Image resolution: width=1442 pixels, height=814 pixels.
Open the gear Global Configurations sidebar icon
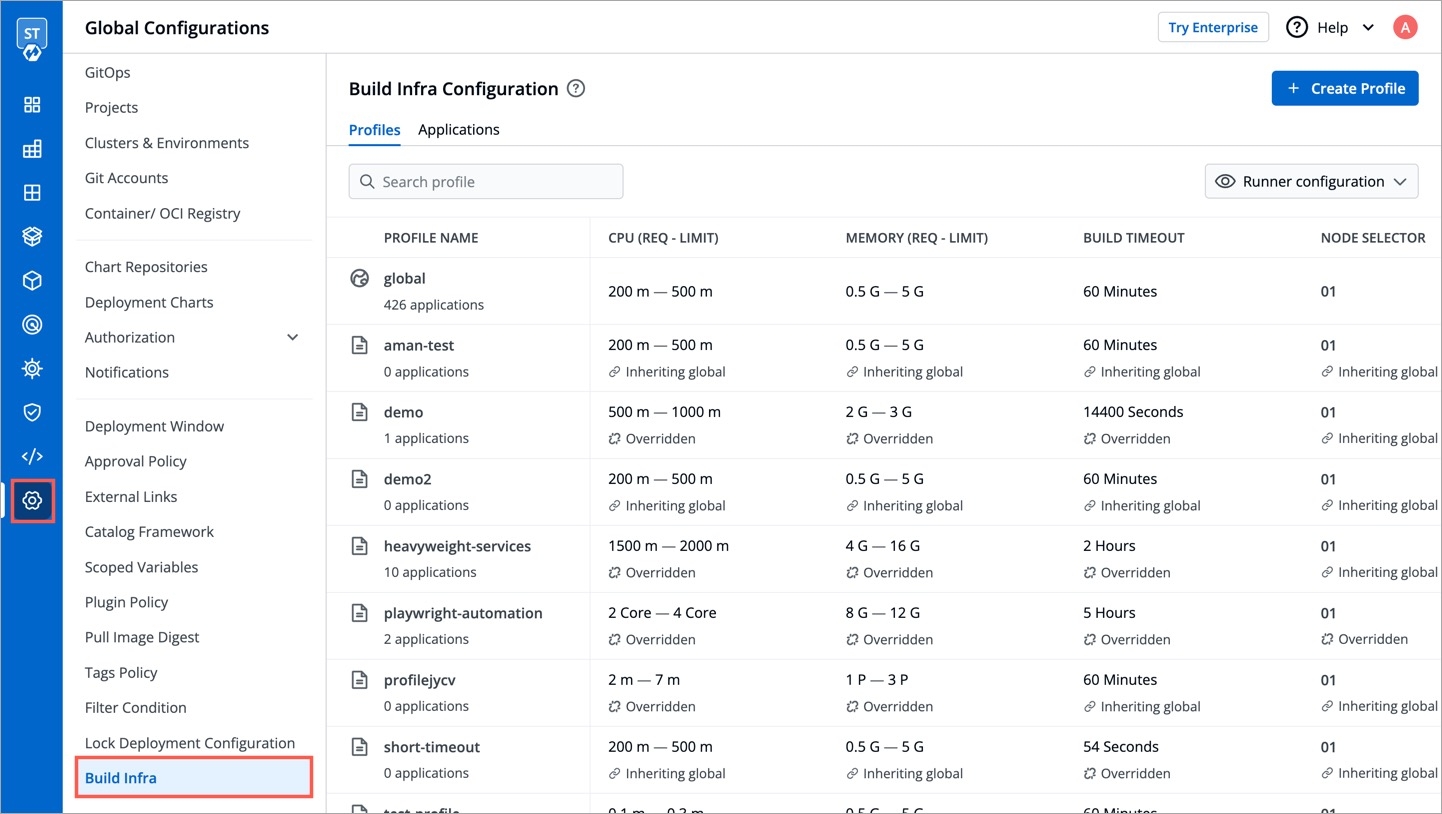coord(32,500)
